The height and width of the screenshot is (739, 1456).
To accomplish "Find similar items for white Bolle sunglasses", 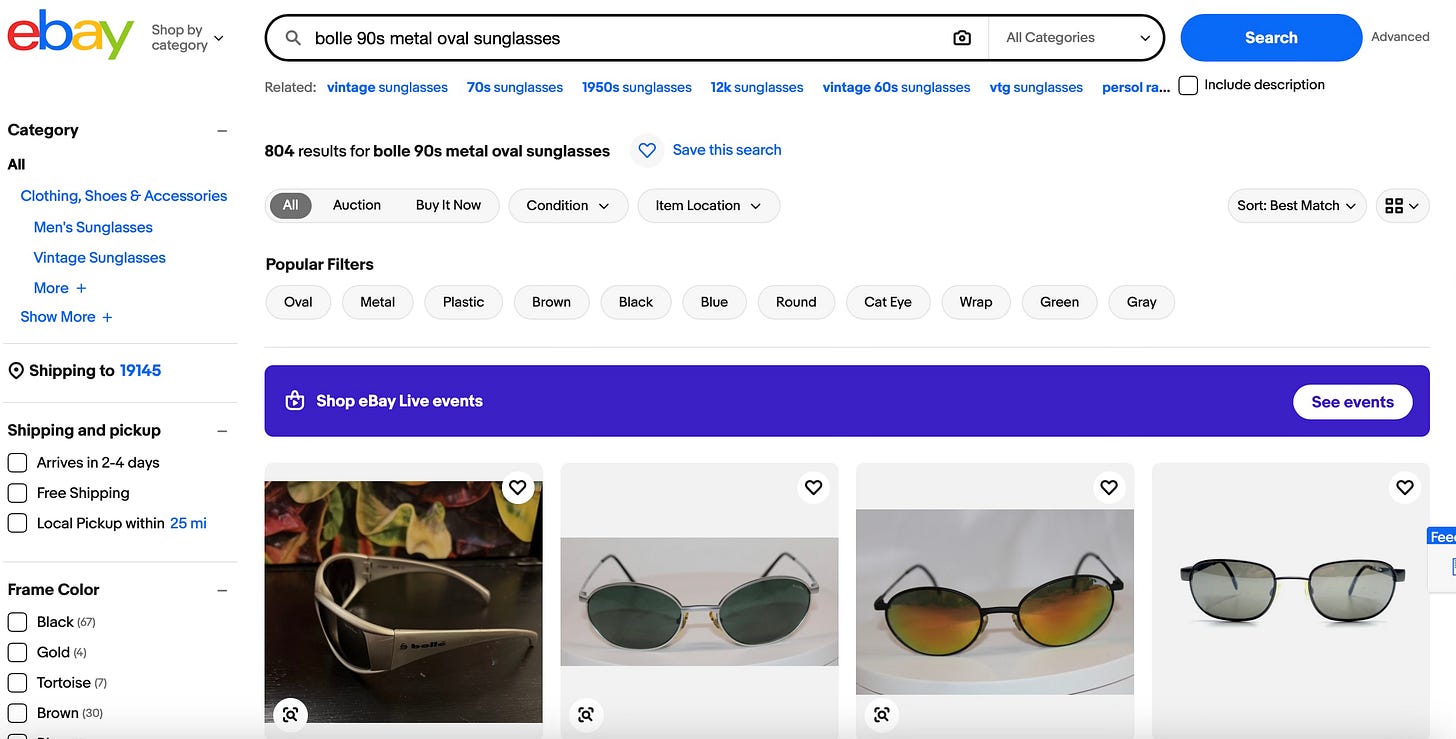I will coord(290,714).
